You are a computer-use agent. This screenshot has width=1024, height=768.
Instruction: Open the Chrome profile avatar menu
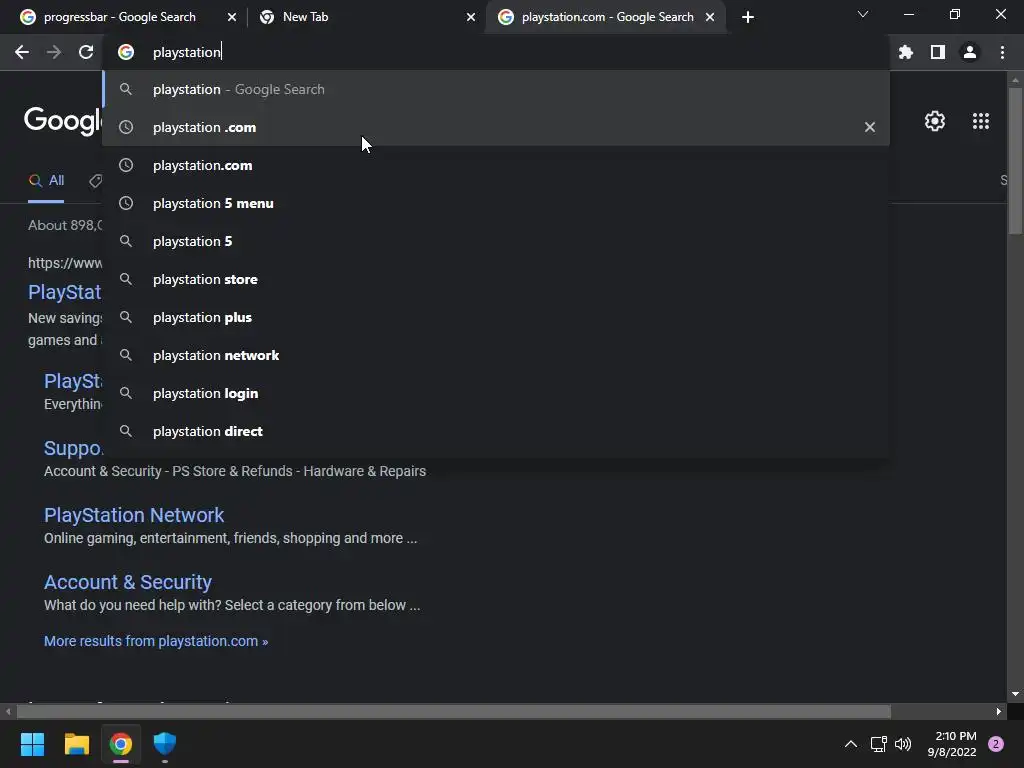(x=970, y=52)
